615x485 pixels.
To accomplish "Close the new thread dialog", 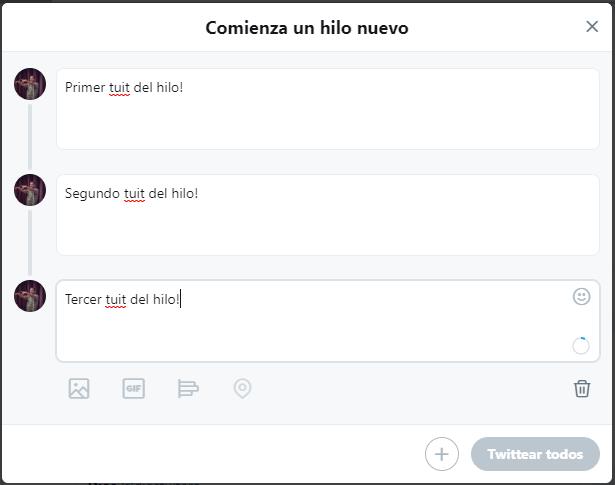I will point(592,27).
